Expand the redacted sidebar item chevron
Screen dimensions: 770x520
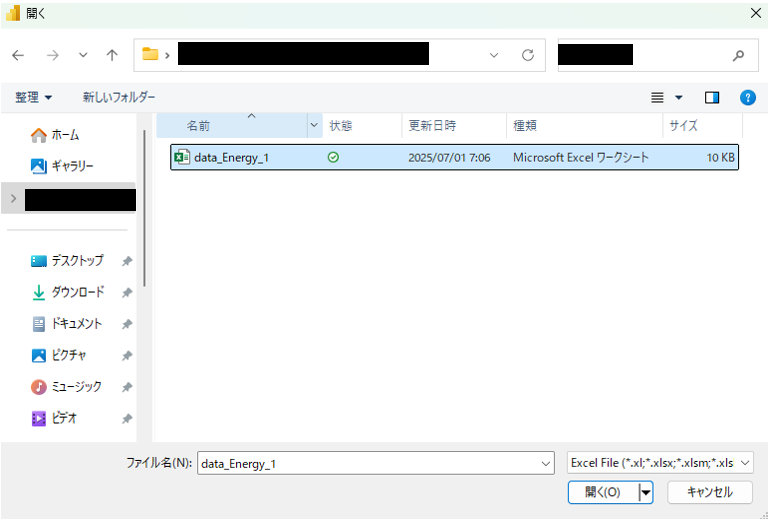(x=14, y=198)
